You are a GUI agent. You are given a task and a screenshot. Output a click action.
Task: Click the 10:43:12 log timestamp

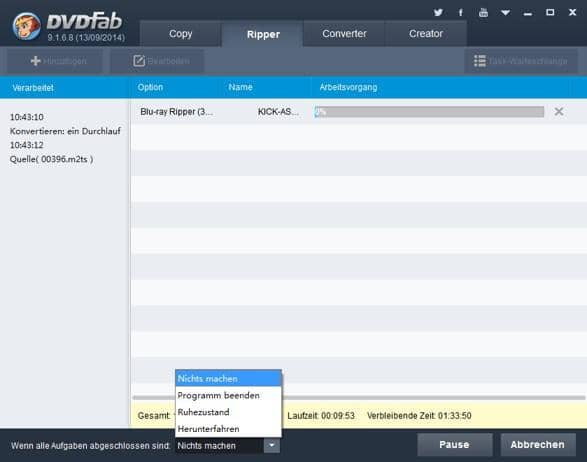click(x=27, y=145)
